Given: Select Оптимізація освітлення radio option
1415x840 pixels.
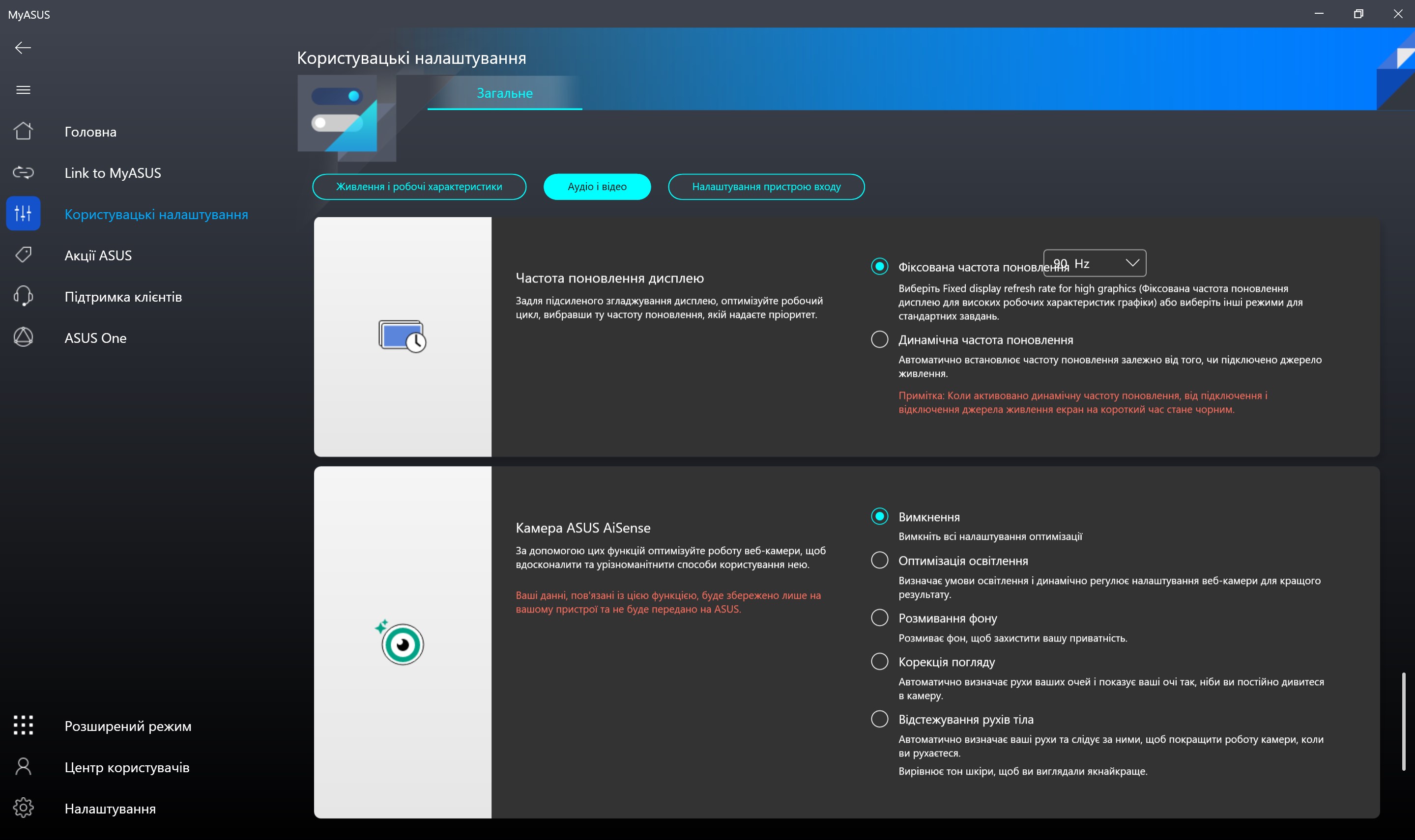Looking at the screenshot, I should pos(879,560).
